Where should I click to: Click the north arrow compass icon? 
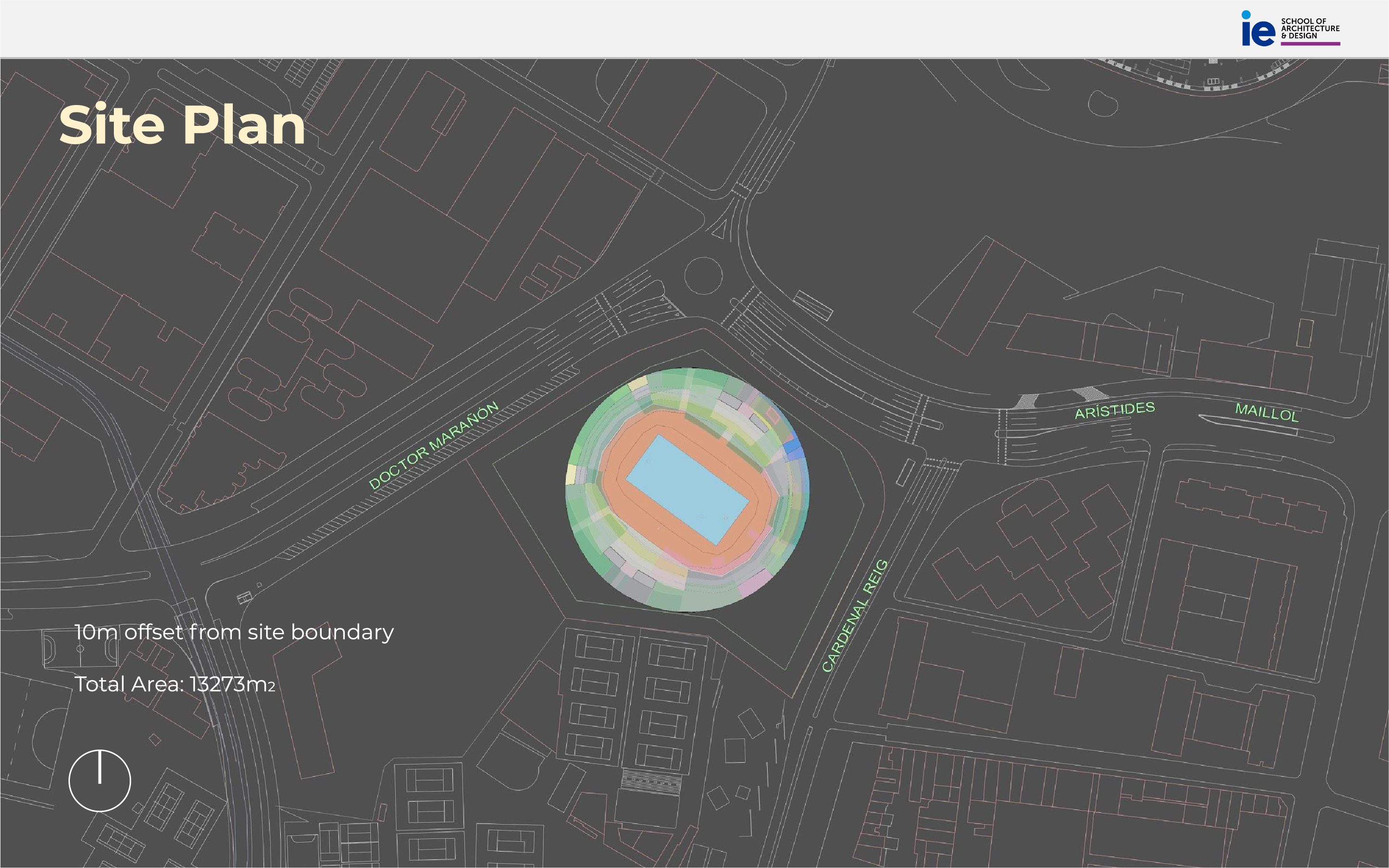point(100,780)
